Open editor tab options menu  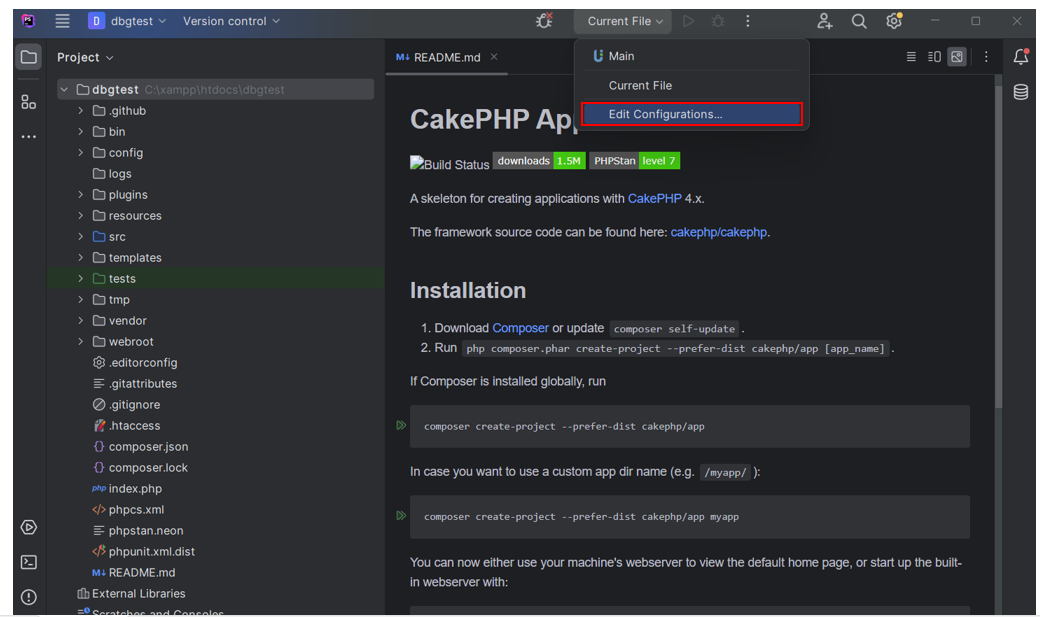[986, 57]
